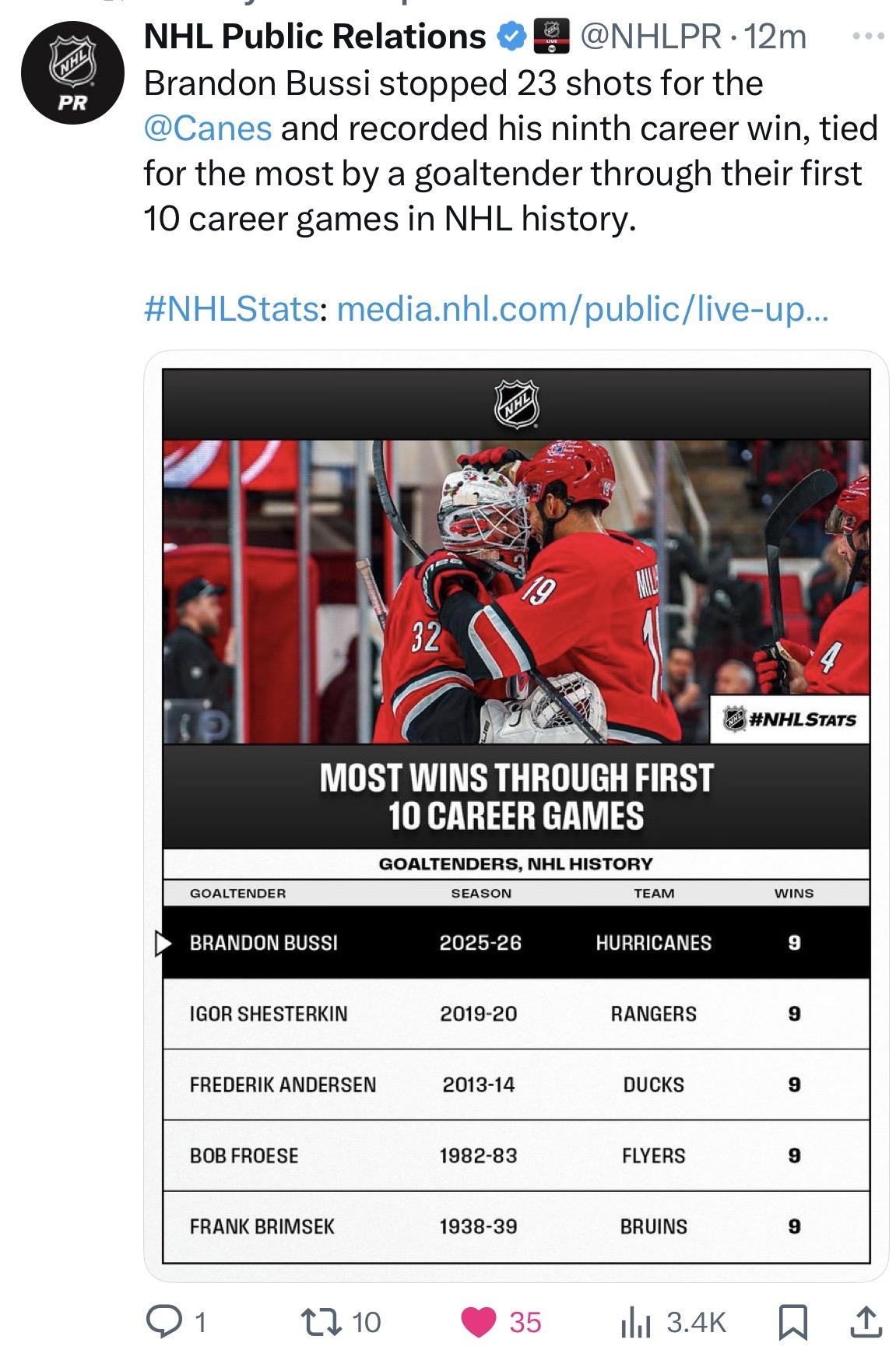Viewport: 896px width, 1357px height.
Task: Open the goalie celebration photo
Action: [x=515, y=592]
